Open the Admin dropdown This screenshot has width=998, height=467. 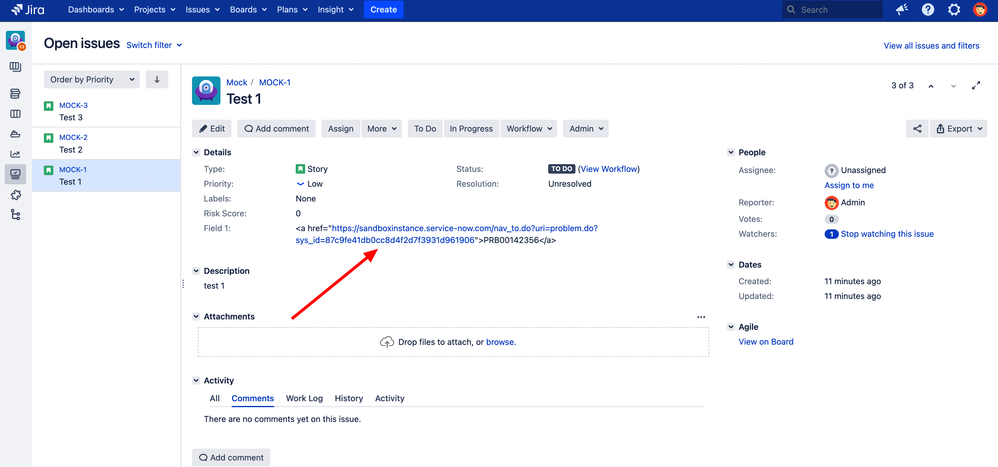tap(586, 129)
